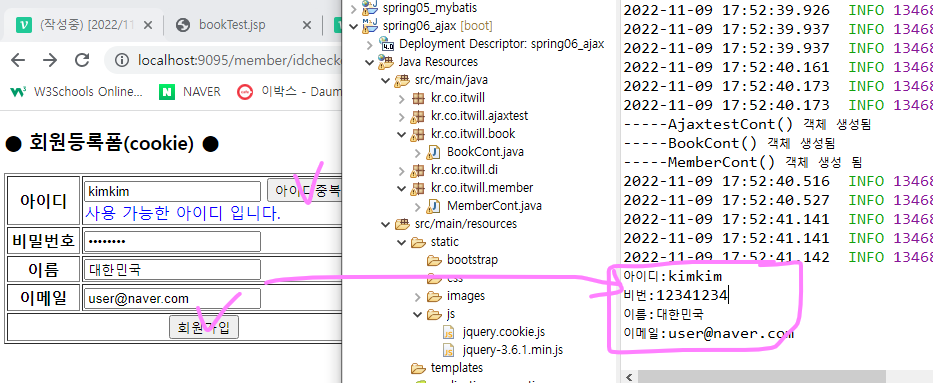Click the 아이디중복 check button

coord(305,191)
